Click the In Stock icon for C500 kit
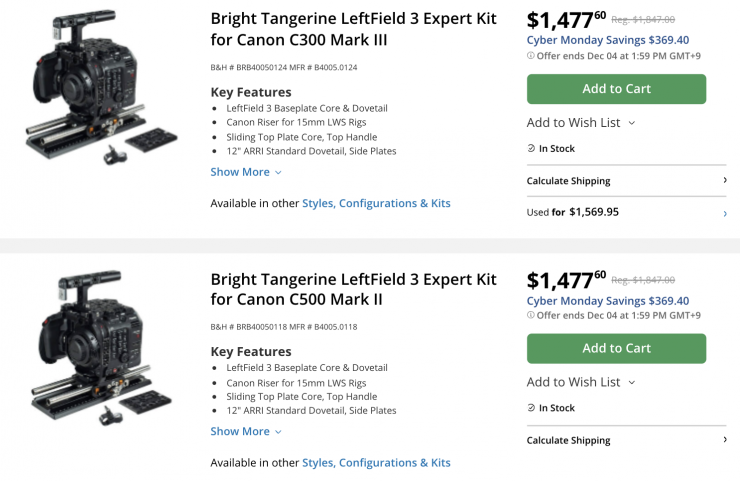 pyautogui.click(x=531, y=408)
